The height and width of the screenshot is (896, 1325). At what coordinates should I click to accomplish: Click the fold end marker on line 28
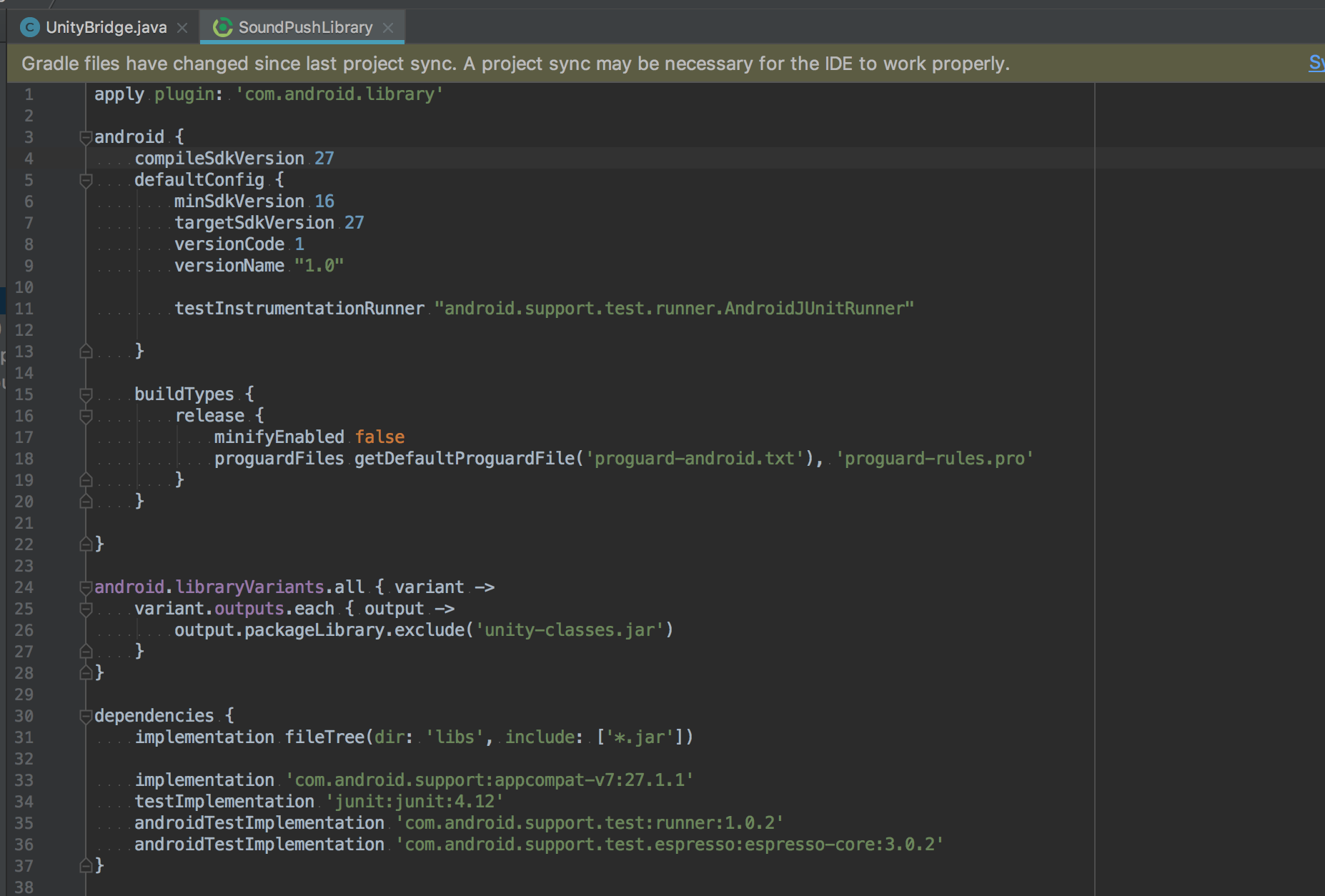(86, 672)
